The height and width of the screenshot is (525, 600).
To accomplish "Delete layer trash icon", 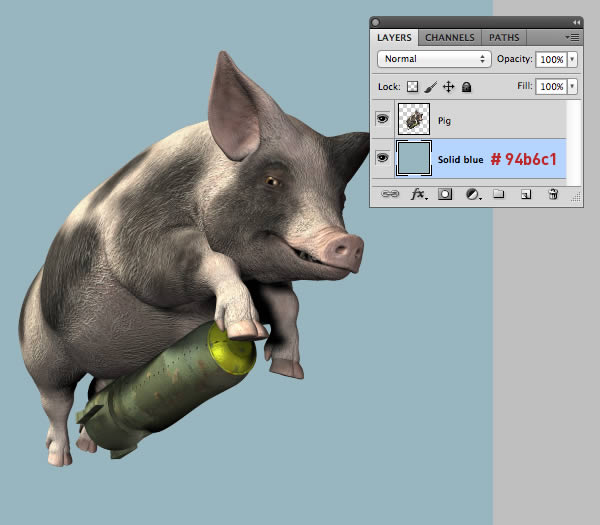I will 553,194.
